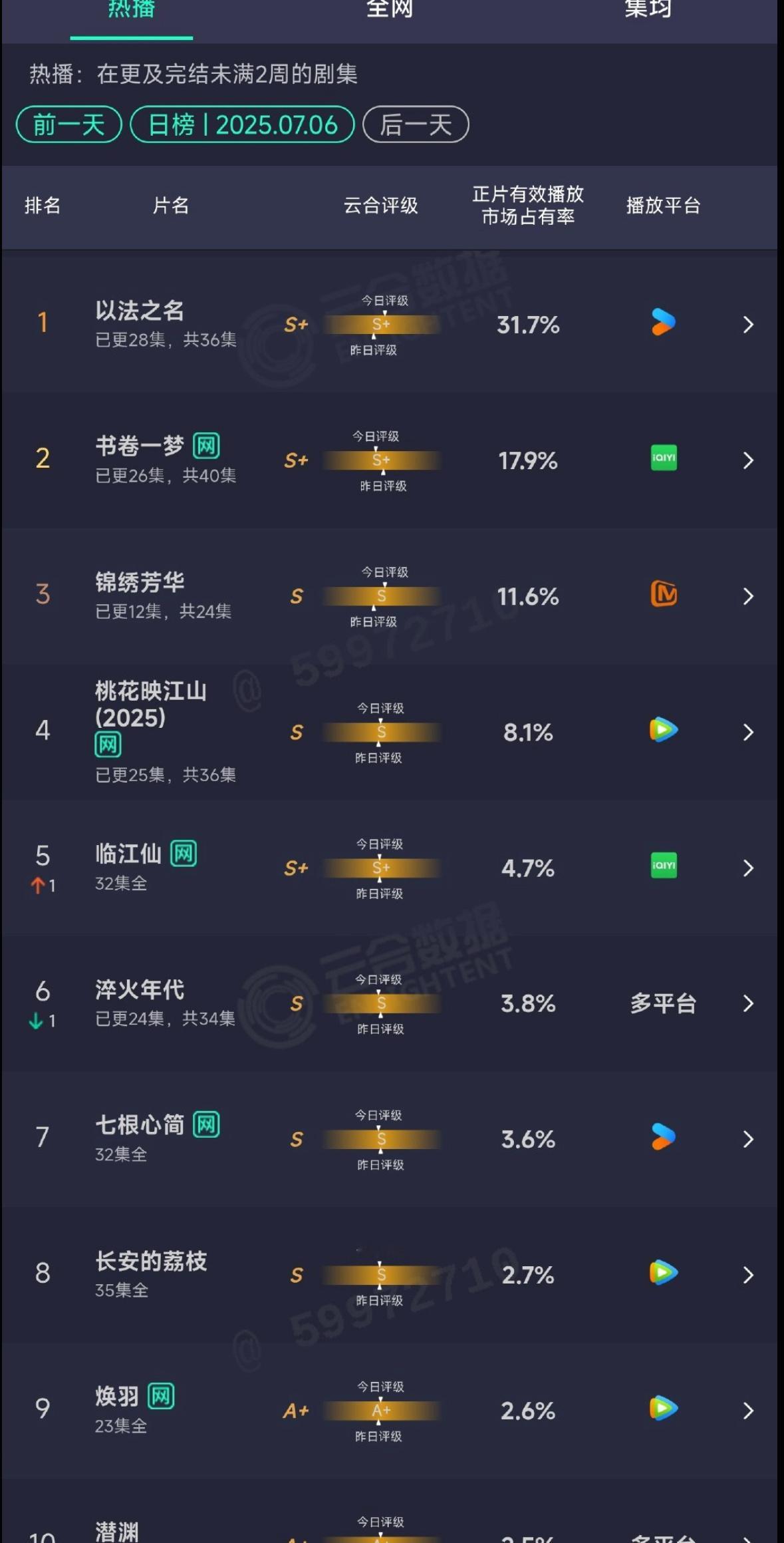This screenshot has width=784, height=1543.
Task: Click iQIYI icon in 书卷一梦 row
Action: tap(663, 458)
